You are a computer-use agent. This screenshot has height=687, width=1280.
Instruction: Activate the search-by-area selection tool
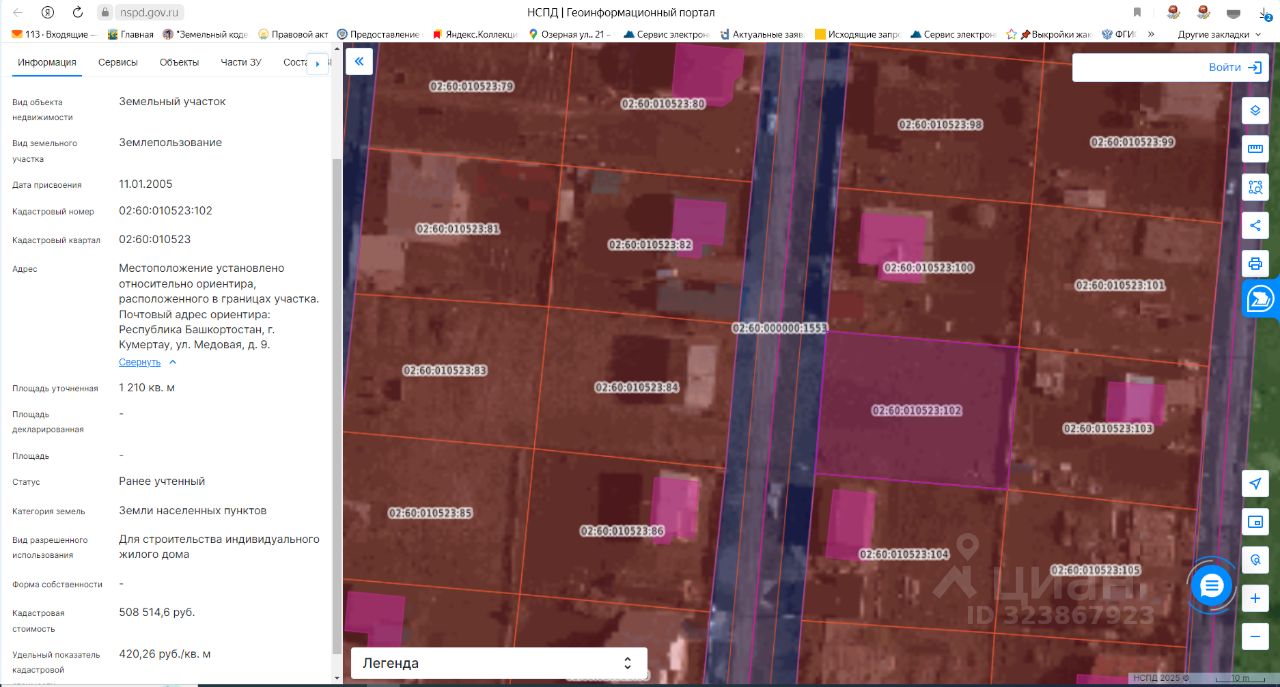(1255, 187)
